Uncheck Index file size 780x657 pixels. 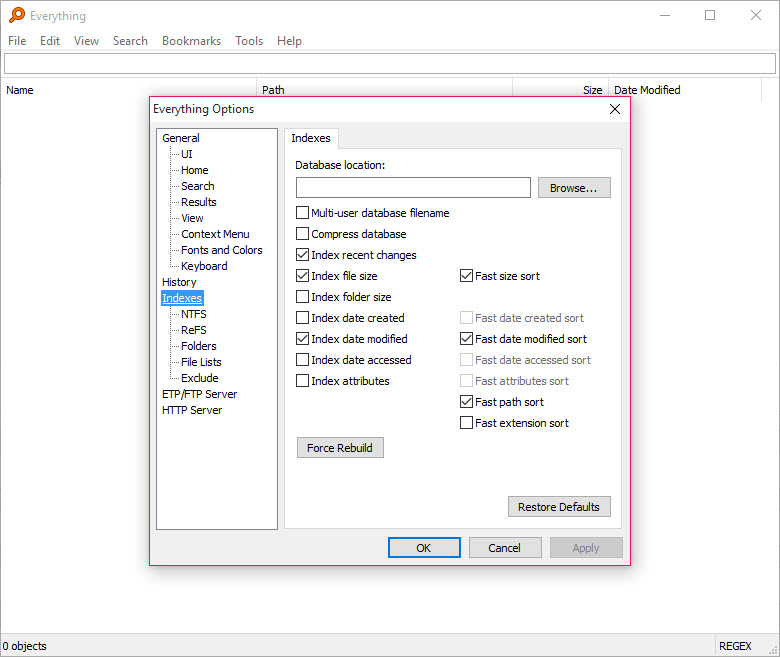[302, 276]
